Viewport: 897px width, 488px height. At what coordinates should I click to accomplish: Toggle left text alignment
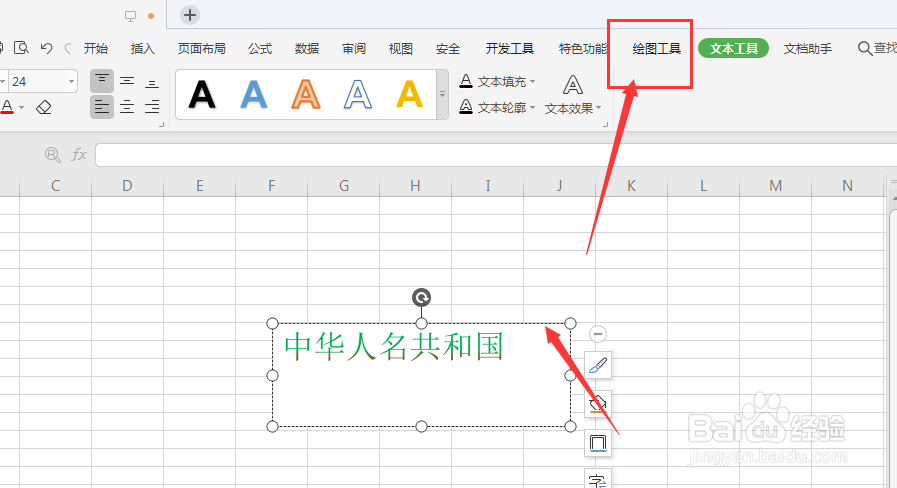102,107
